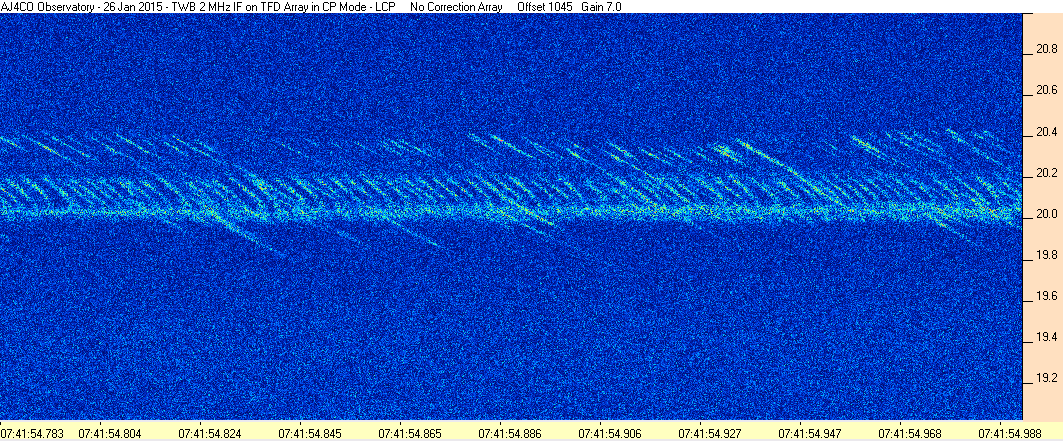Click the 07:41:54.988 time label

coord(1008,432)
